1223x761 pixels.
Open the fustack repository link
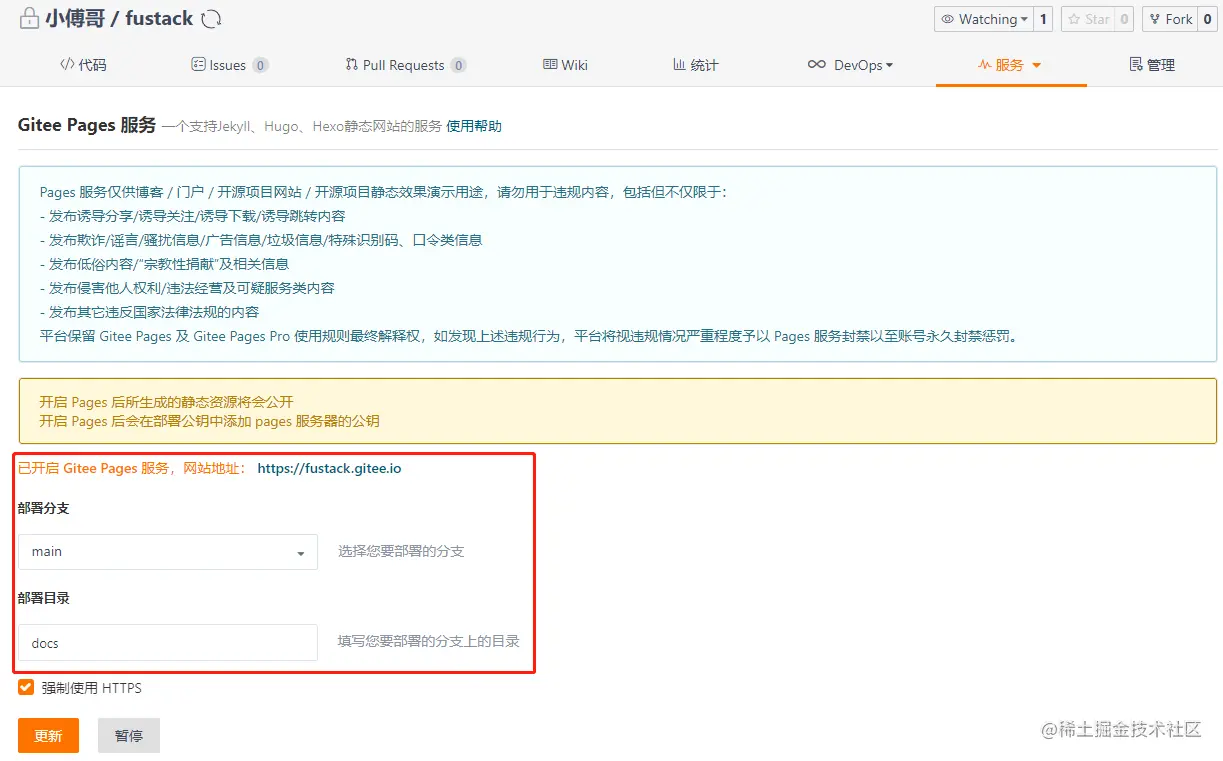click(x=159, y=19)
